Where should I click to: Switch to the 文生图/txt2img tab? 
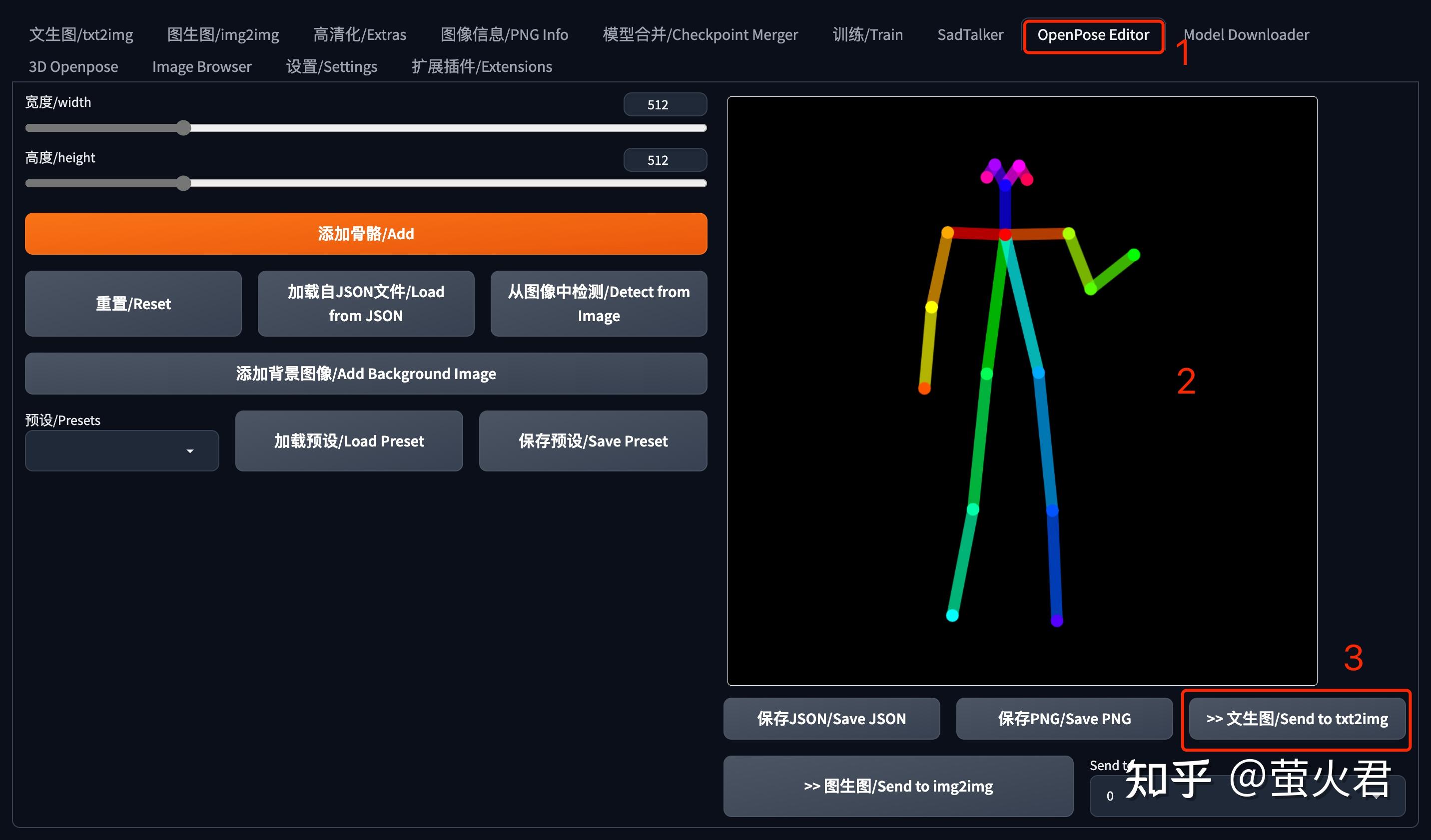[81, 34]
